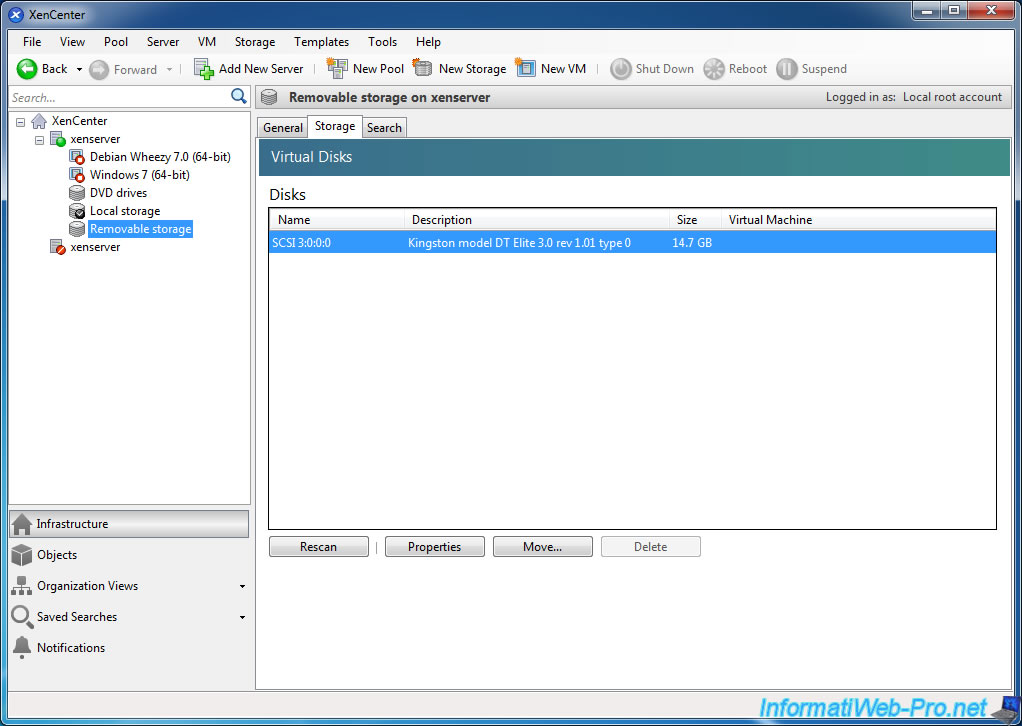Image resolution: width=1022 pixels, height=726 pixels.
Task: Select Windows 7 (64-bit) VM in tree
Action: [x=139, y=175]
